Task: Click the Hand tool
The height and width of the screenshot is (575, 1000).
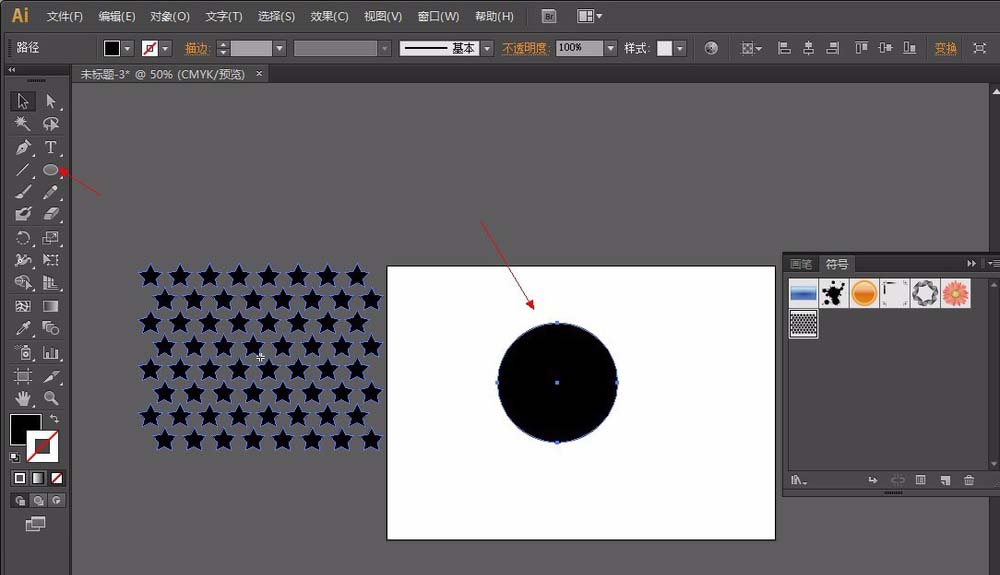Action: pos(23,399)
